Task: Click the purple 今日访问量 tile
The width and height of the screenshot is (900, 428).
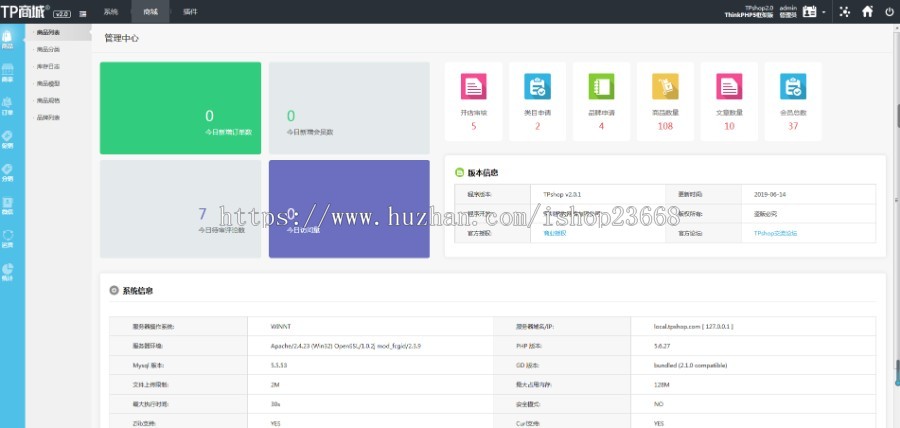Action: 349,209
